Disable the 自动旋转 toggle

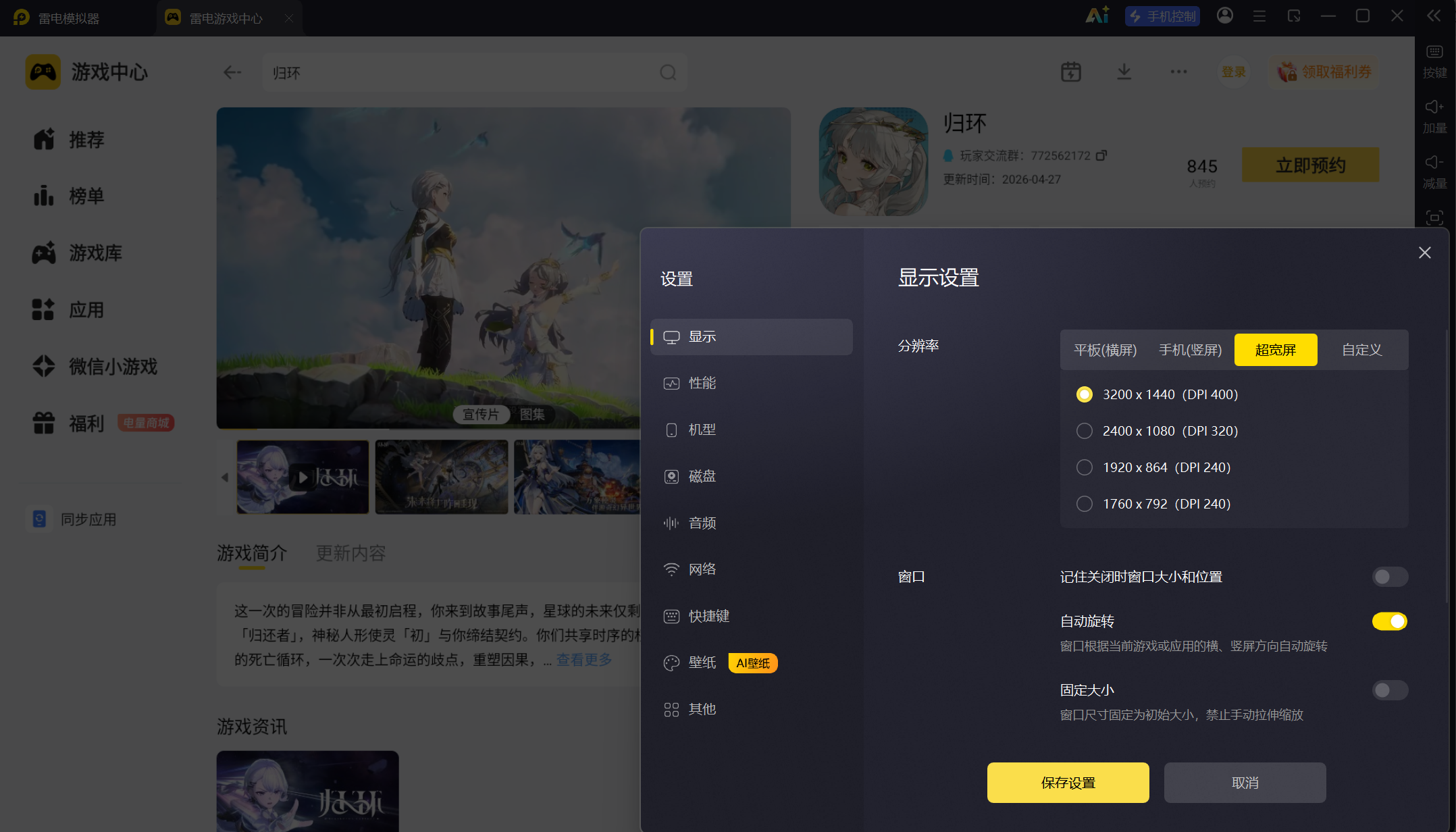pyautogui.click(x=1390, y=621)
